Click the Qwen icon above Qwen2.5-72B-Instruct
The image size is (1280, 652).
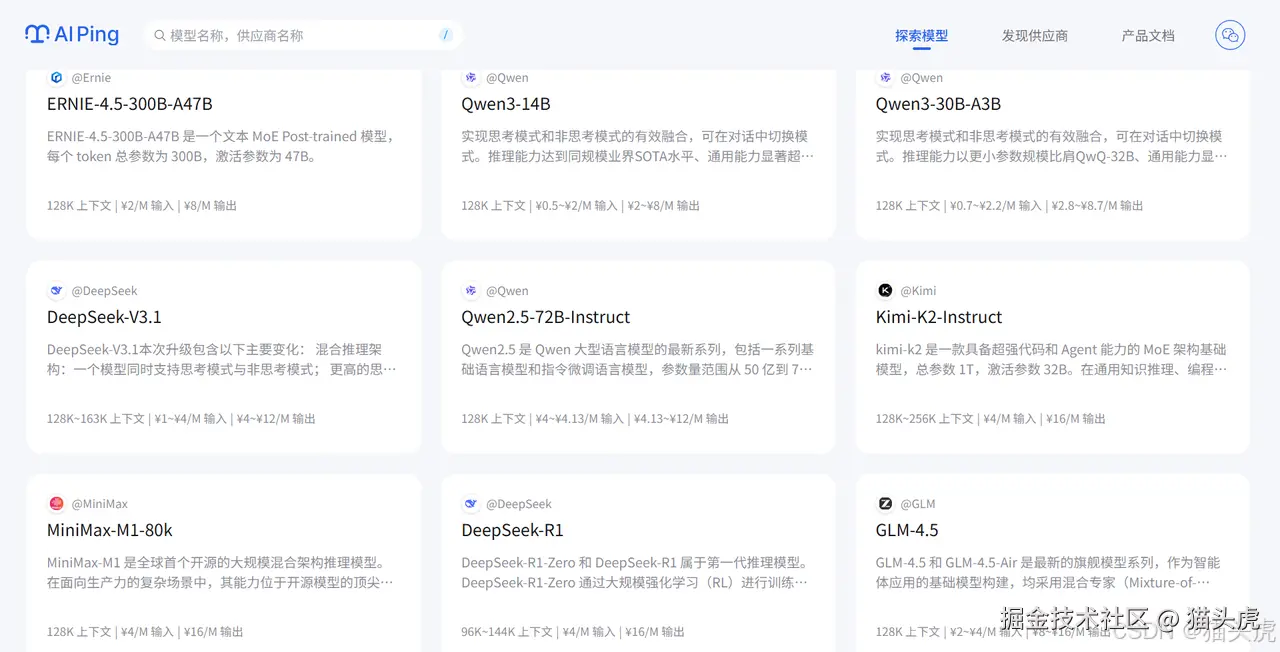tap(470, 291)
